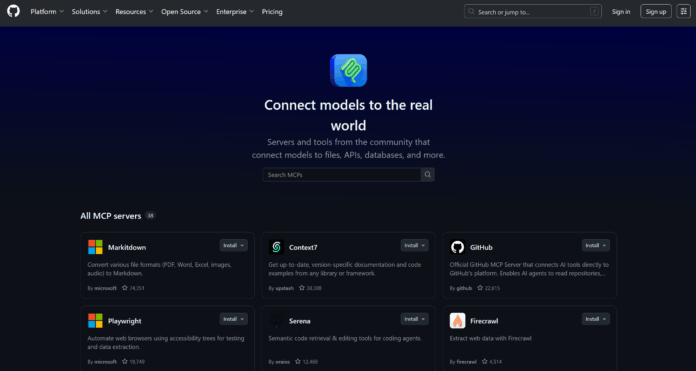Open the Firecrawl server title
696x371 pixels.
click(484, 321)
